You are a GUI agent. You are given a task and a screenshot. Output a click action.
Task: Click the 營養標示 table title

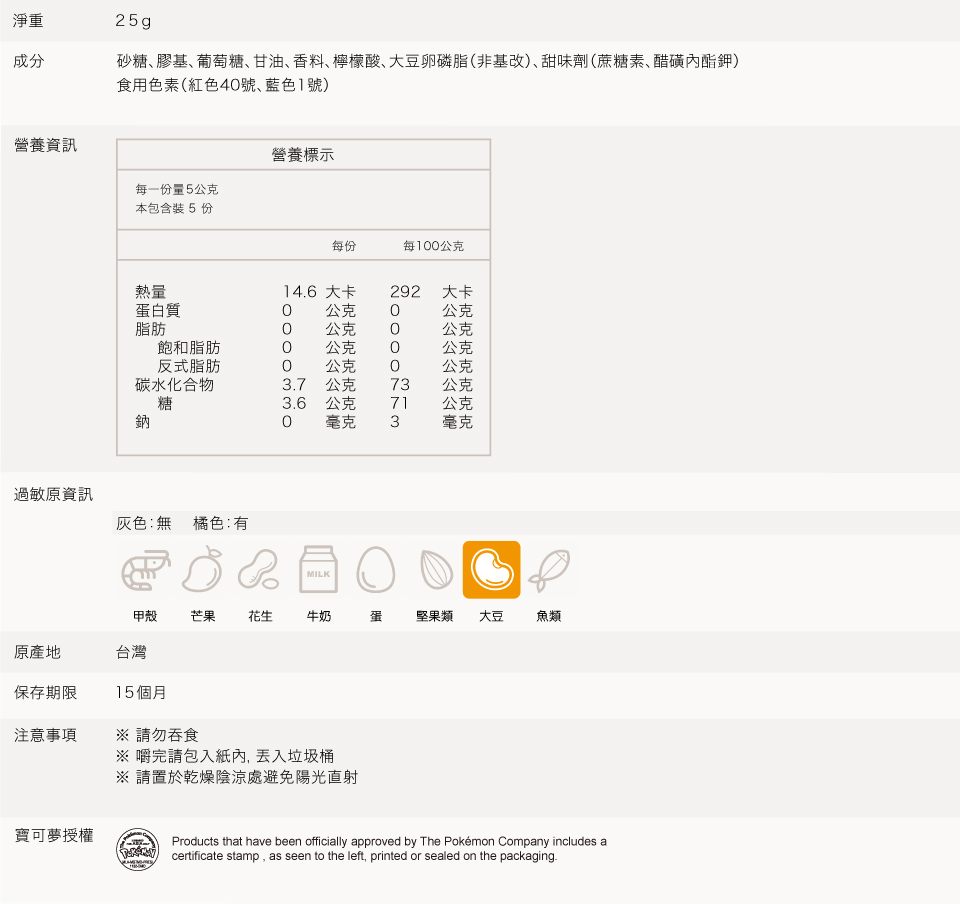coord(303,155)
